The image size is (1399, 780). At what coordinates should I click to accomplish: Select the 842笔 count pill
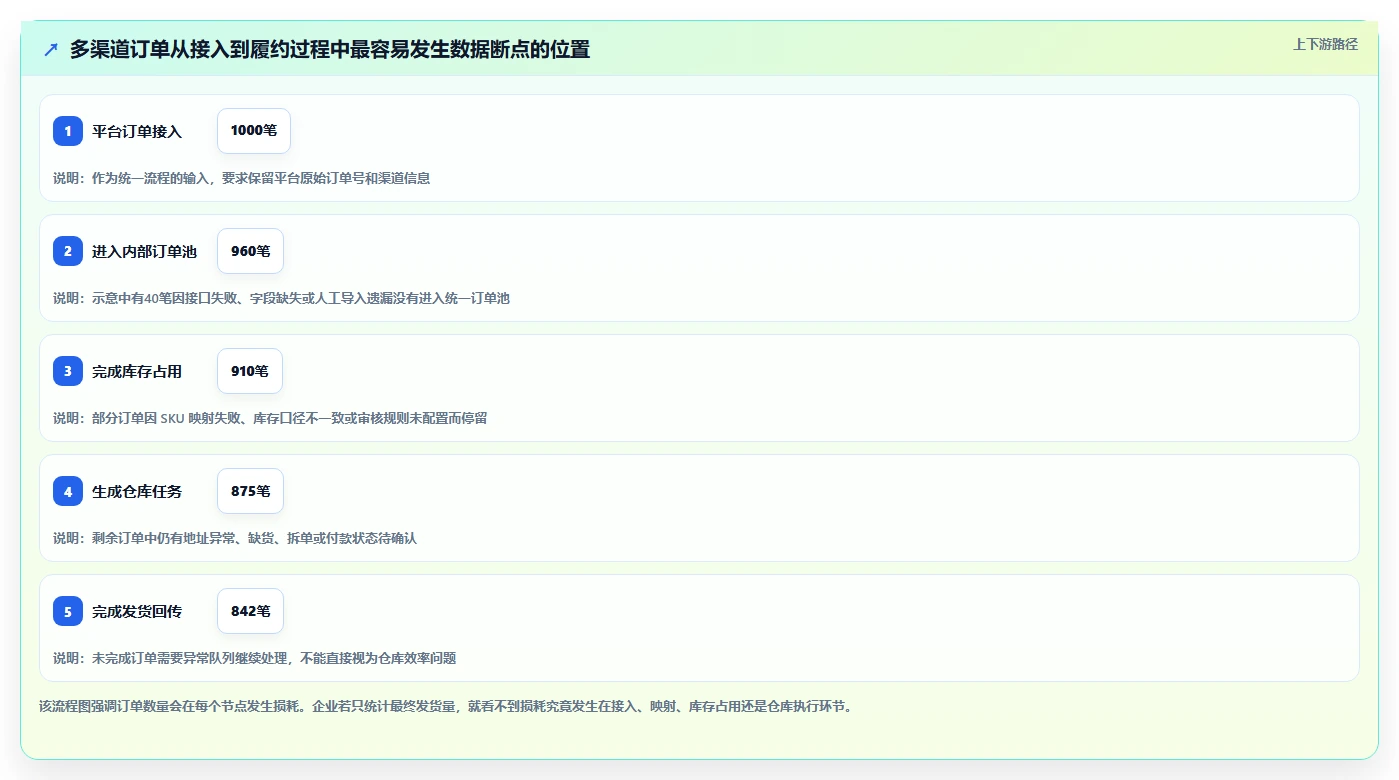[250, 611]
